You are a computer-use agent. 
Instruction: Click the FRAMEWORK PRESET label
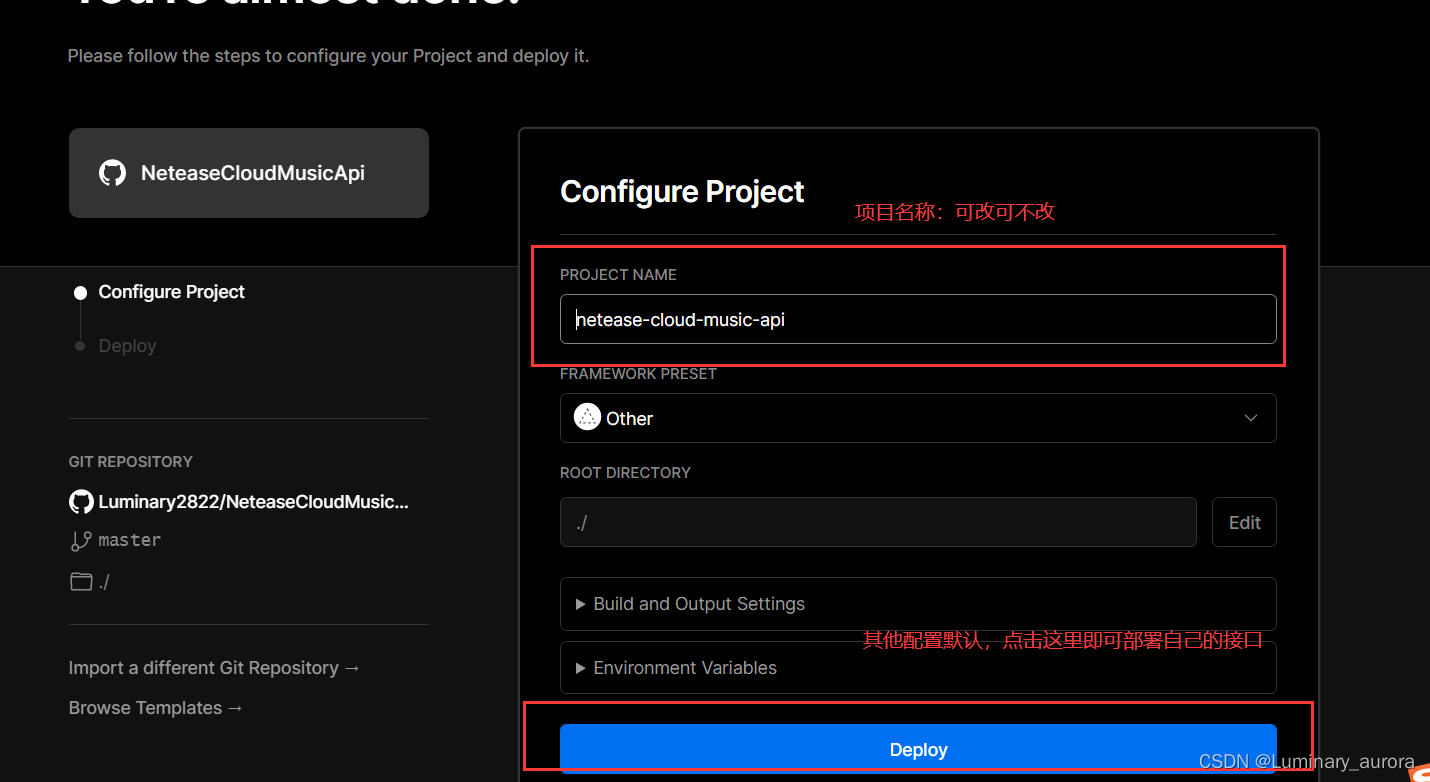(x=638, y=374)
